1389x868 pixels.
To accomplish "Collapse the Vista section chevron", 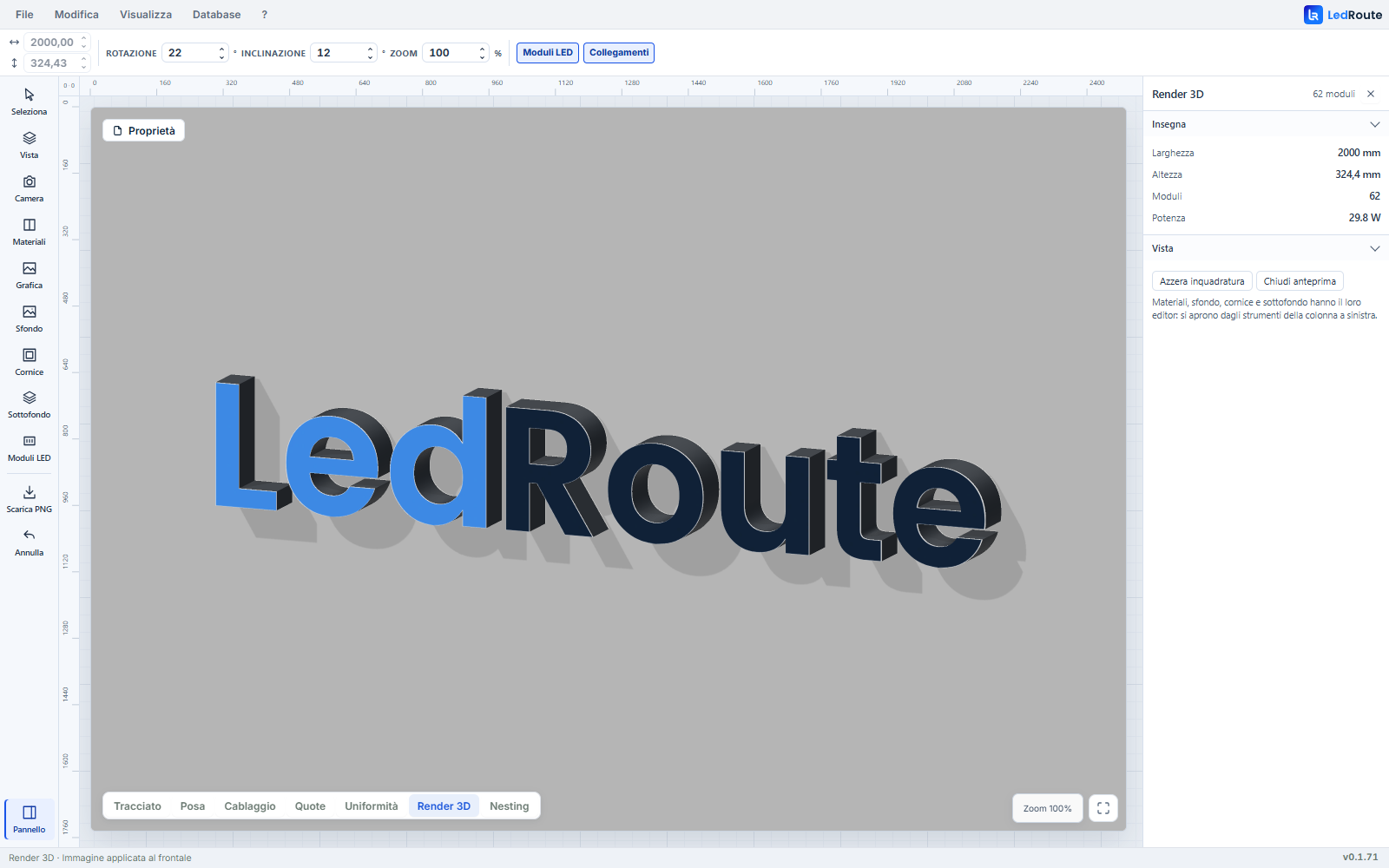I will coord(1374,248).
